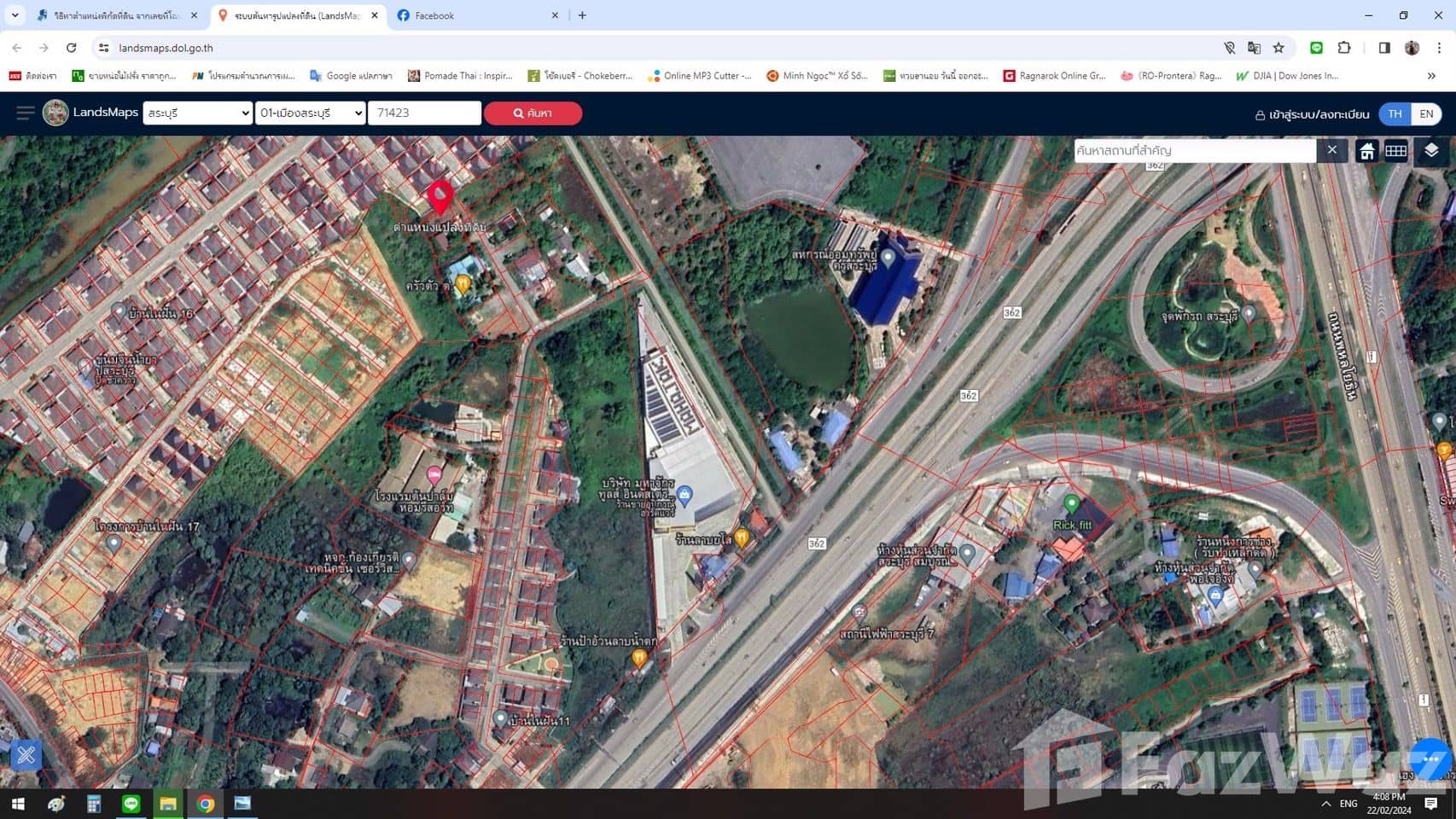This screenshot has height=819, width=1456.
Task: Open the DJIA Dow Jones bookmark
Action: (x=1288, y=76)
